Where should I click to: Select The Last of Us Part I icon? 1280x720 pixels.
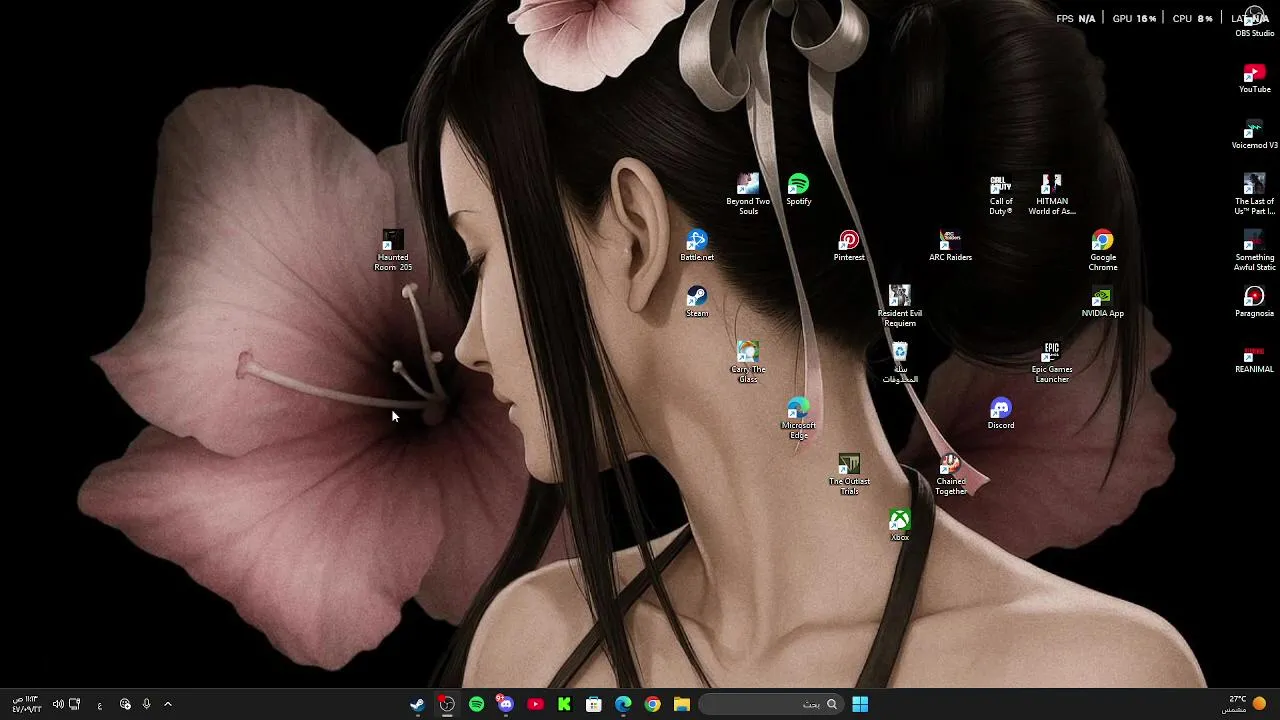click(1255, 194)
